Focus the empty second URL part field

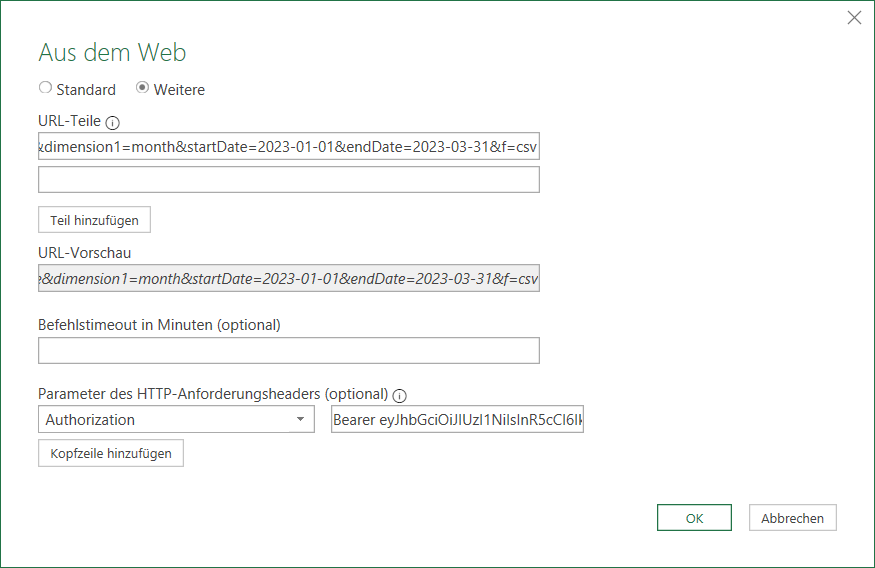point(288,179)
